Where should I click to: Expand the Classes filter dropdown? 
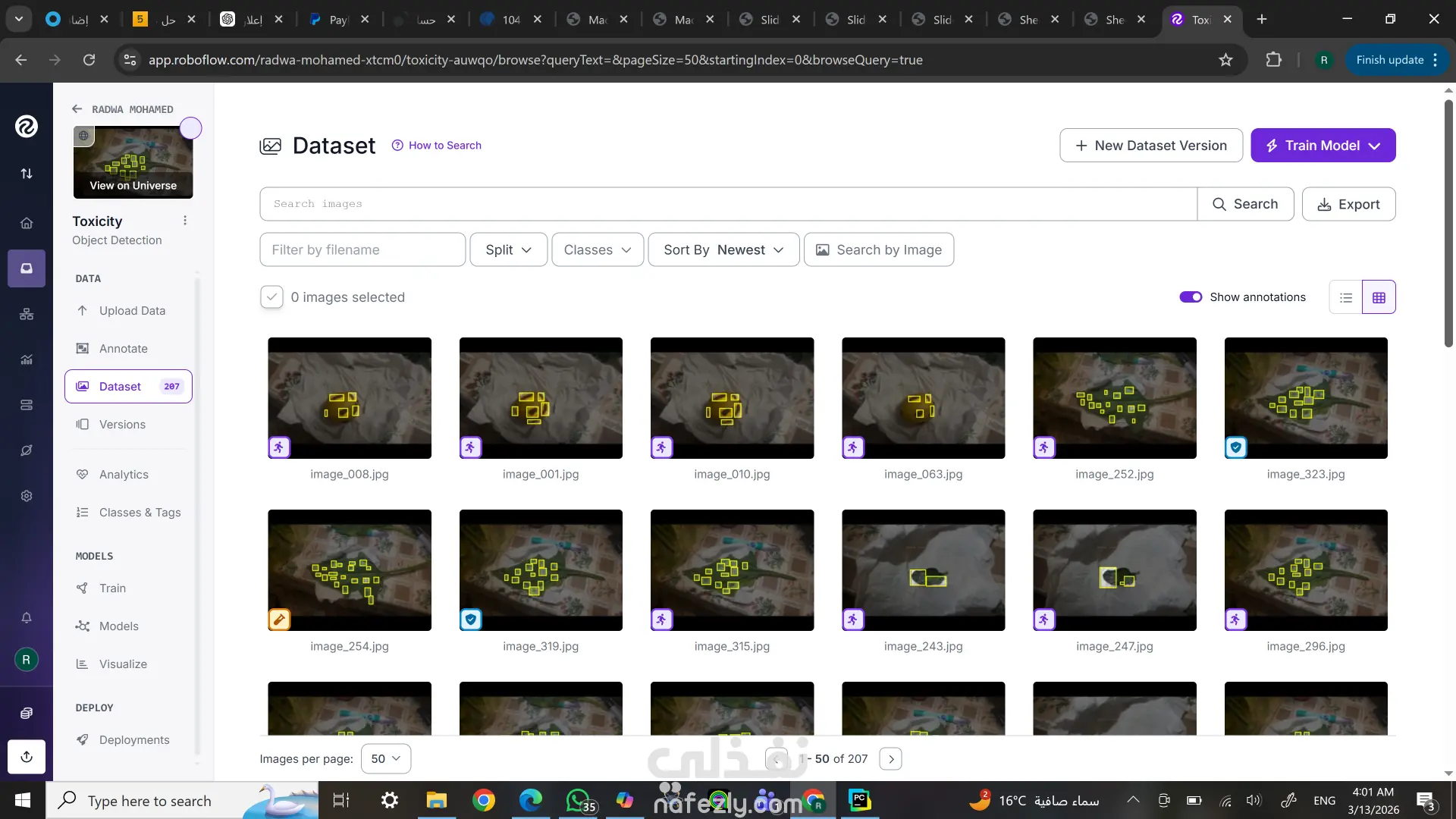tap(598, 249)
